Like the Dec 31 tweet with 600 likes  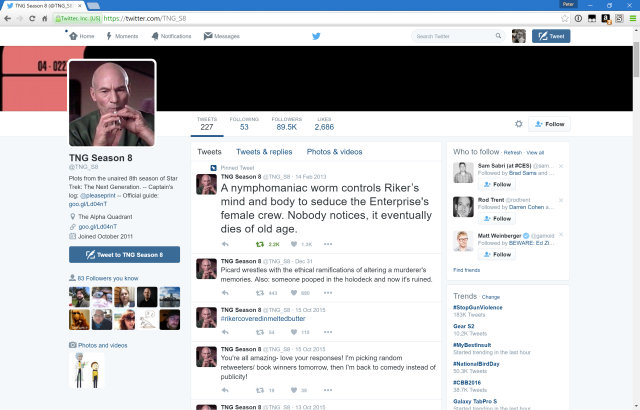[x=300, y=293]
